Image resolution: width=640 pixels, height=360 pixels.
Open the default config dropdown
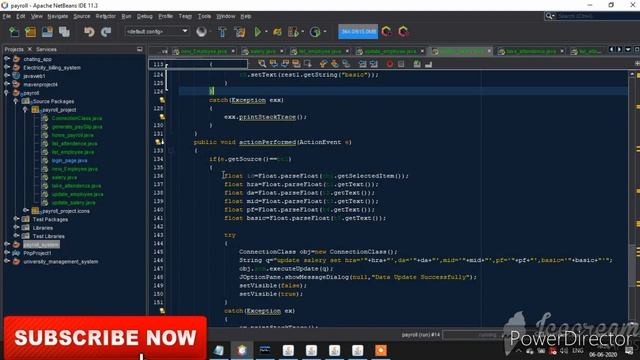(157, 31)
